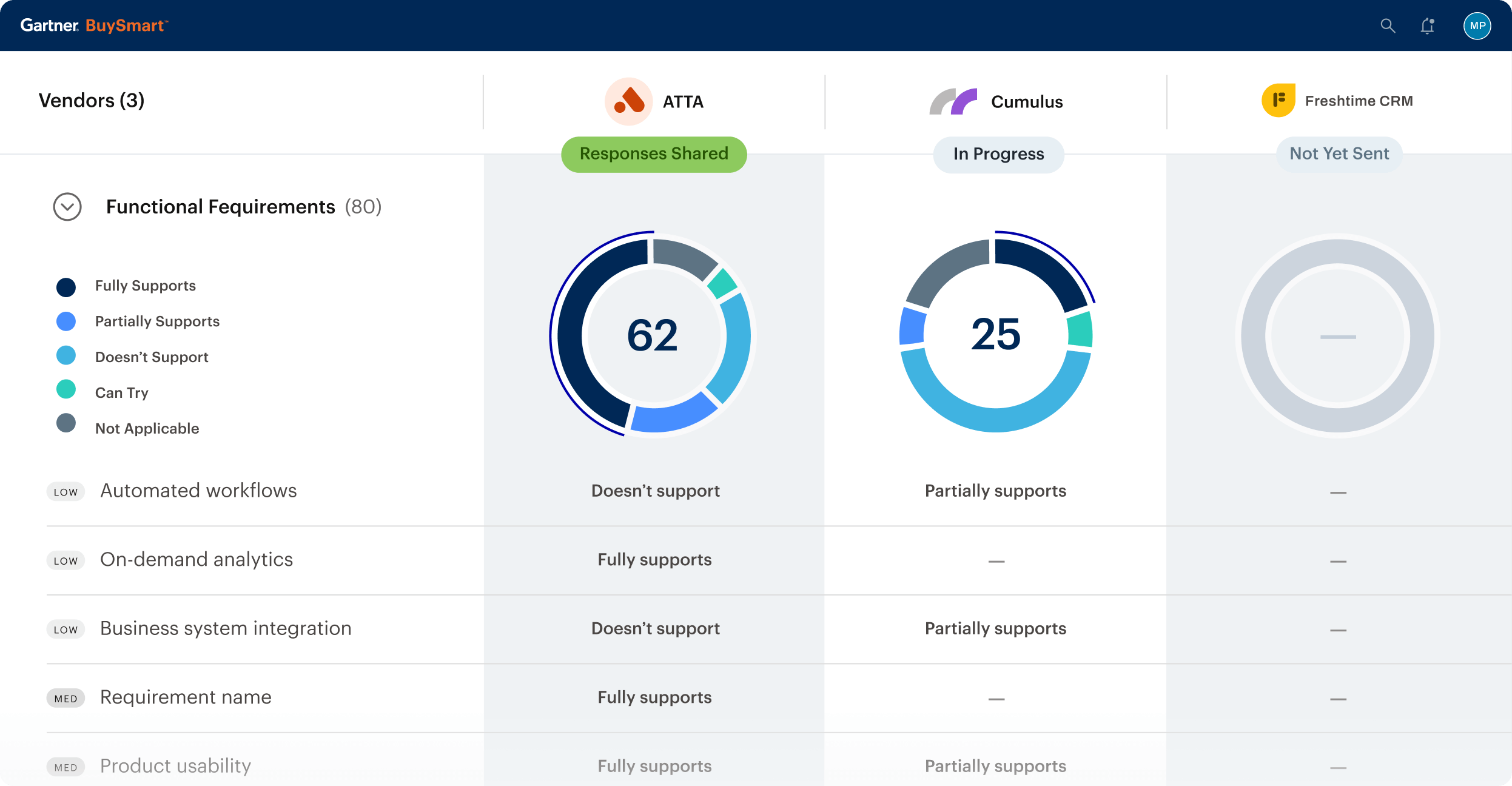This screenshot has height=786, width=1512.
Task: Collapse the Functional Requirements section
Action: [67, 206]
